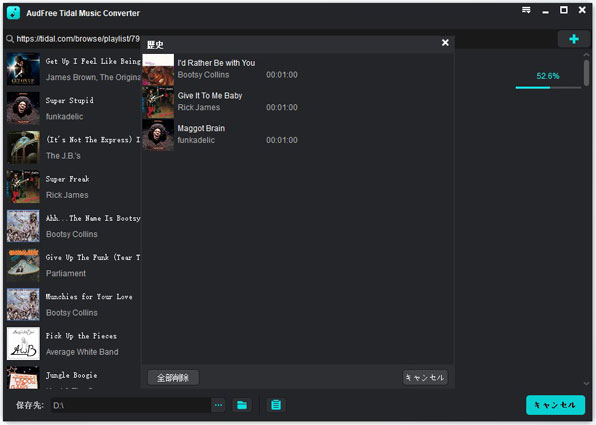Select Pick Up the Pieces track title
Viewport: 596px width, 425px height.
(x=81, y=336)
